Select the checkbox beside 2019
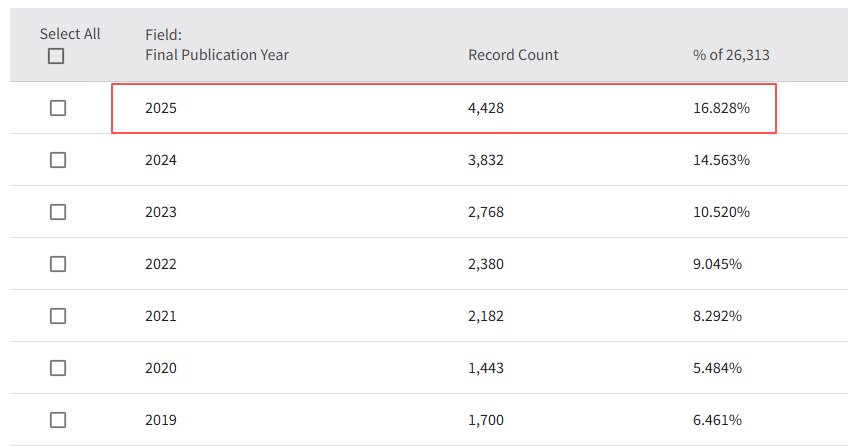This screenshot has width=848, height=446. point(58,420)
